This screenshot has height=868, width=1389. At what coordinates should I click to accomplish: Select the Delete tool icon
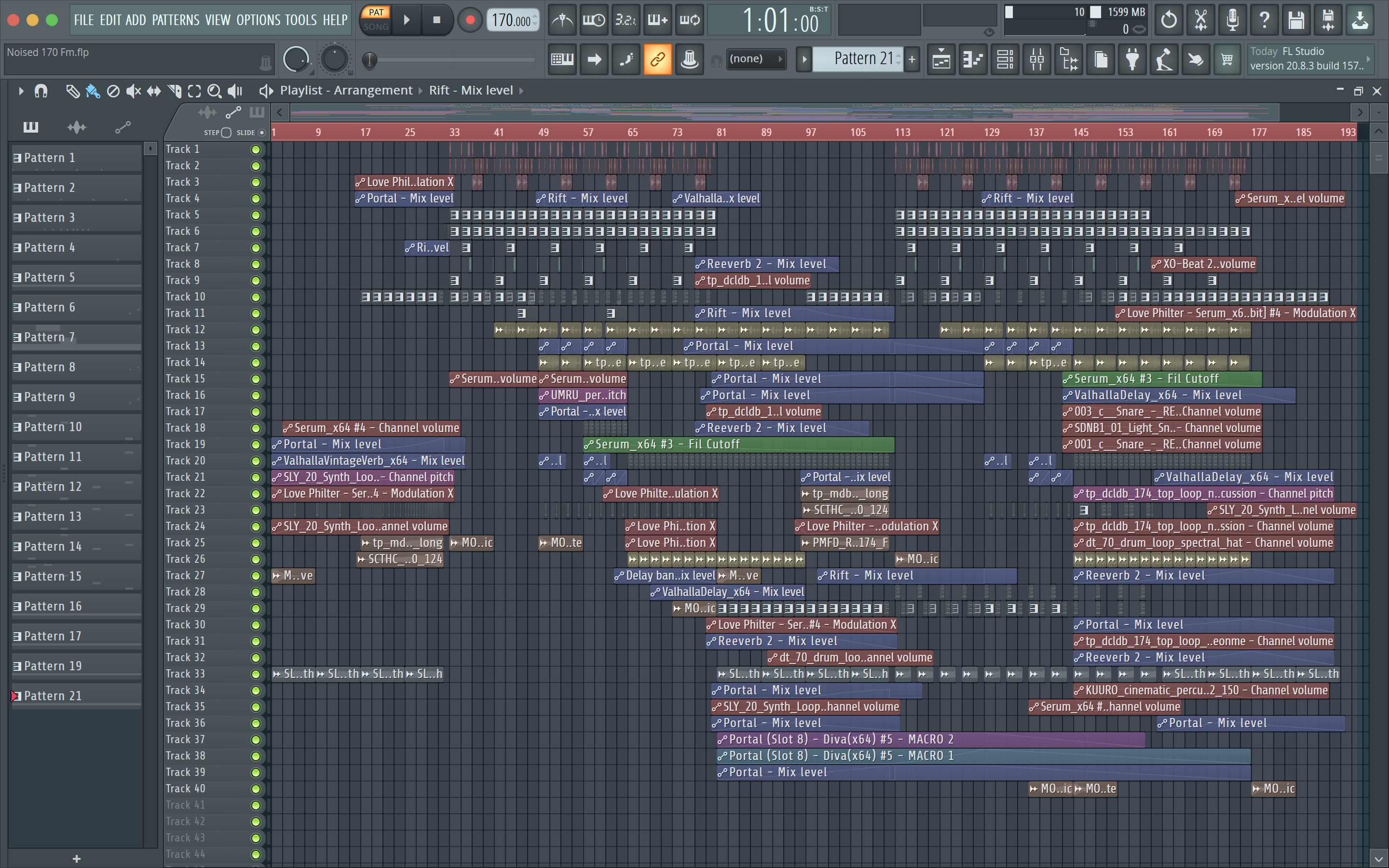click(113, 91)
